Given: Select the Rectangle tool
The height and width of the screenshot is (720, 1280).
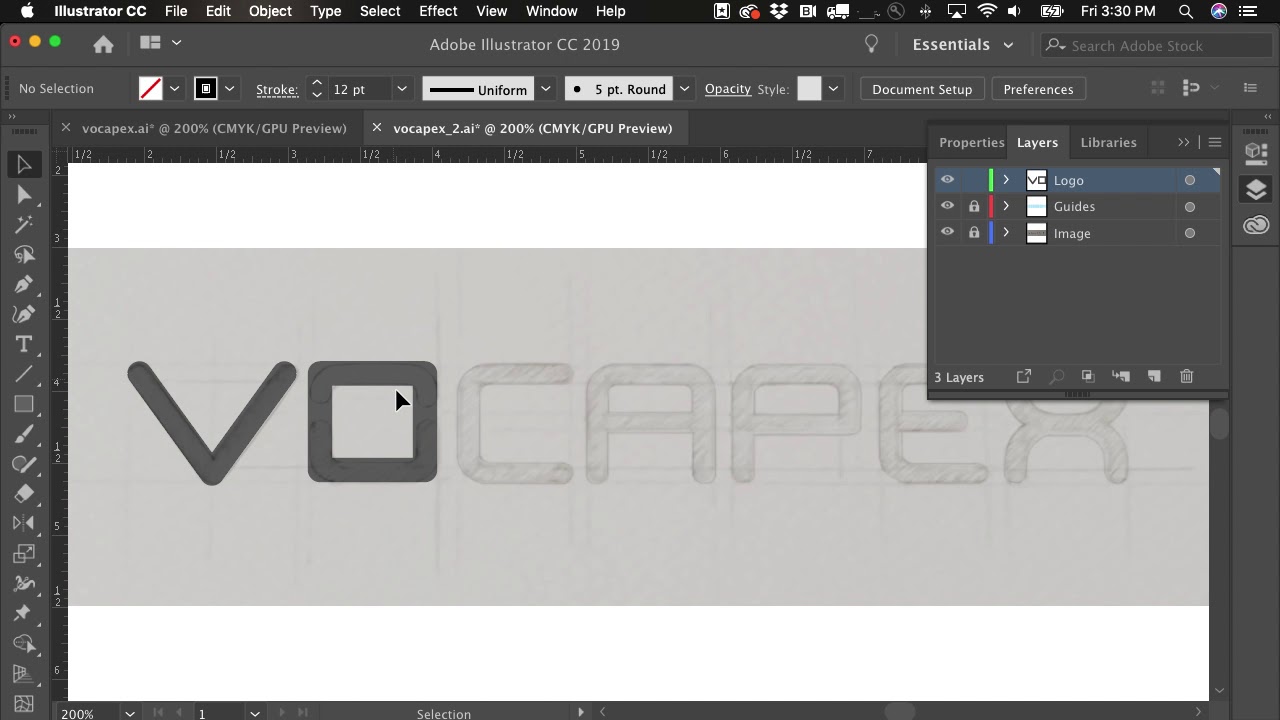Looking at the screenshot, I should click(24, 405).
